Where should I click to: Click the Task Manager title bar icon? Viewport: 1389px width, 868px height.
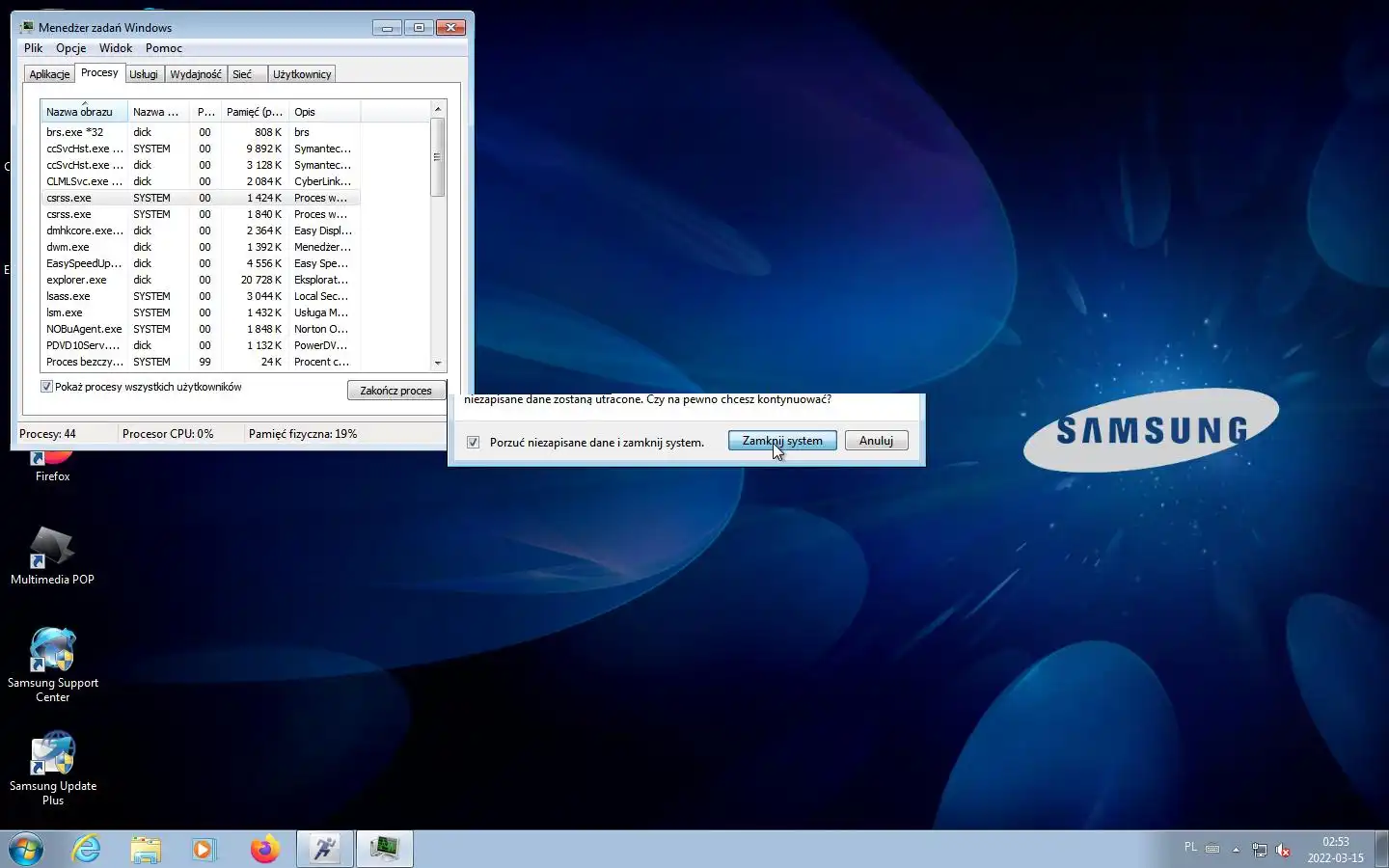click(27, 27)
